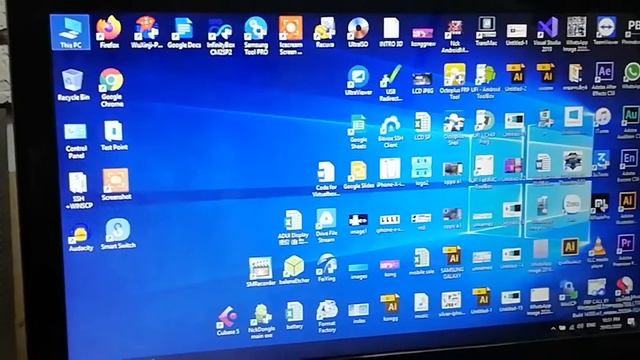The height and width of the screenshot is (360, 640).
Task: Launch Firefox from the desktop
Action: (x=109, y=32)
